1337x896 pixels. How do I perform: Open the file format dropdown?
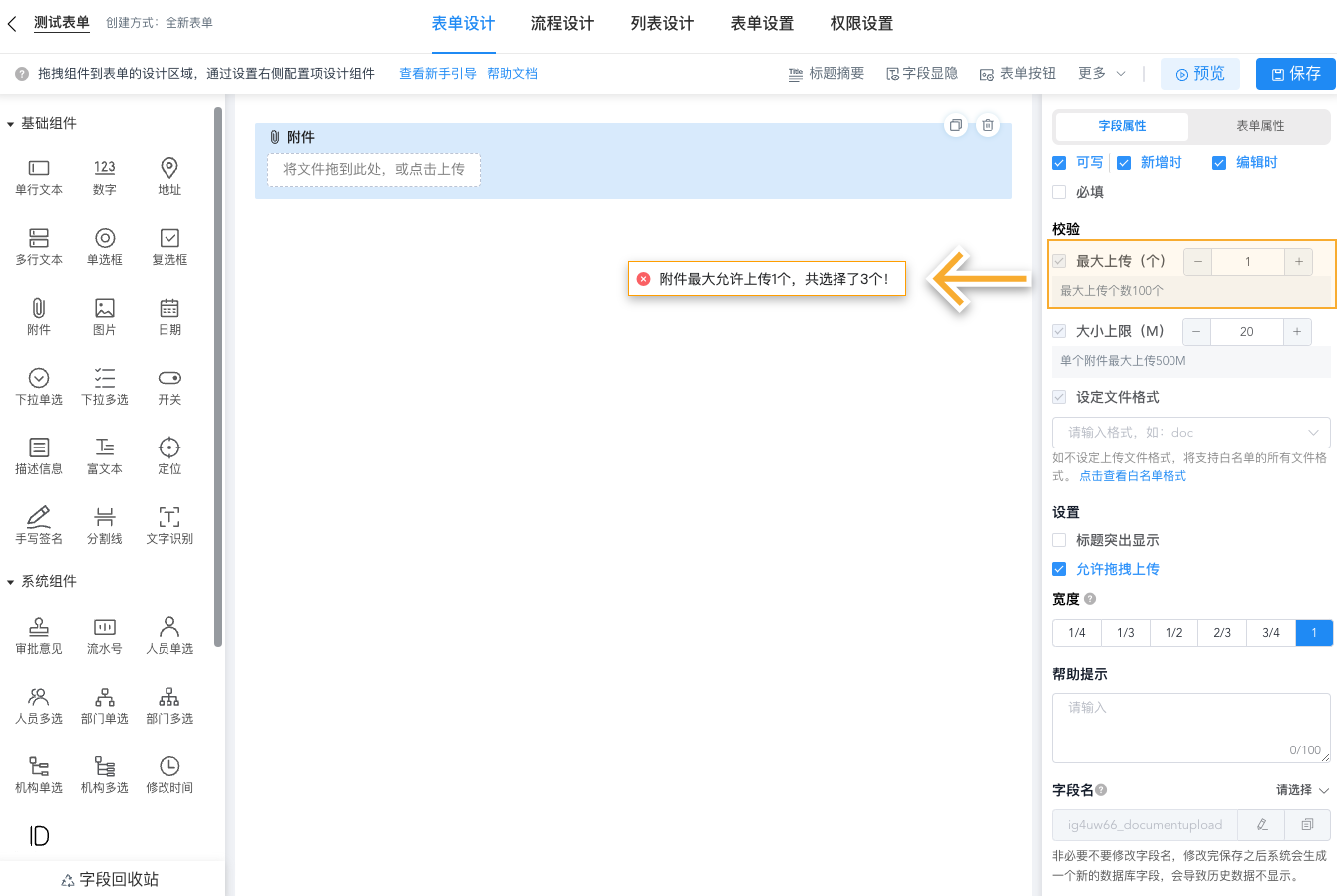[x=1190, y=432]
